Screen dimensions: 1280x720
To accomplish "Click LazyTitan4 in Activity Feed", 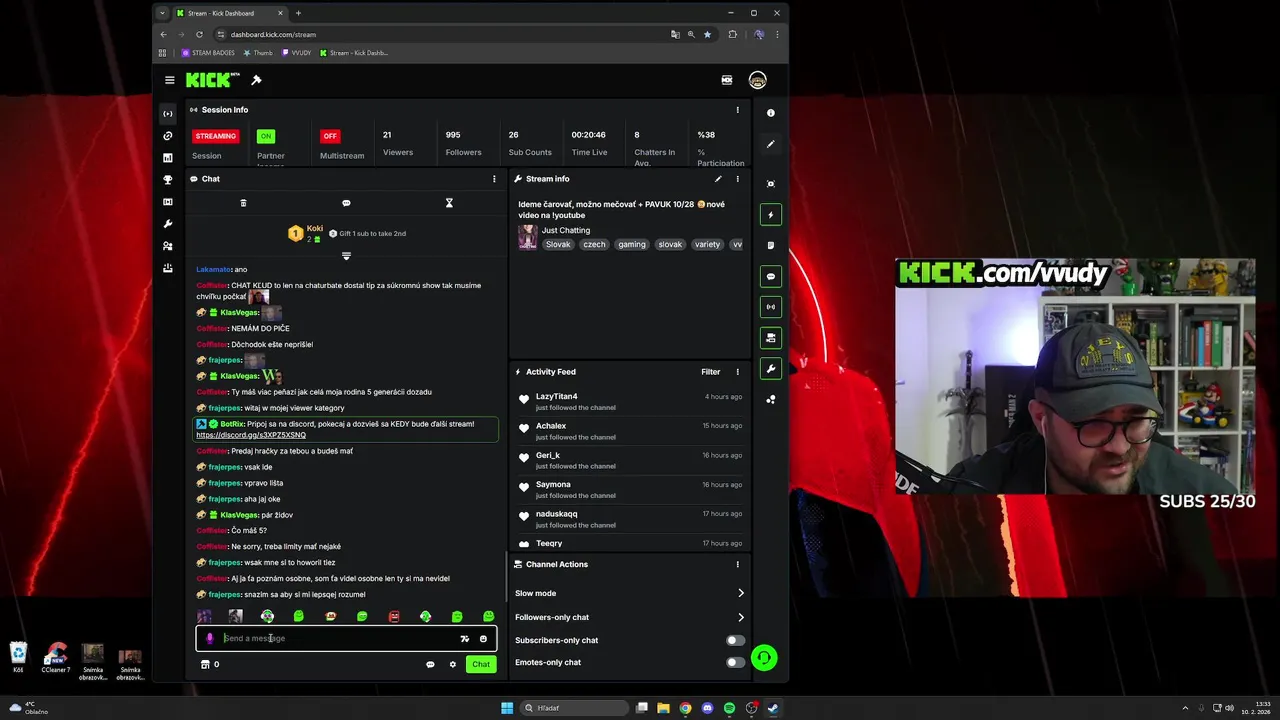I will pos(556,397).
